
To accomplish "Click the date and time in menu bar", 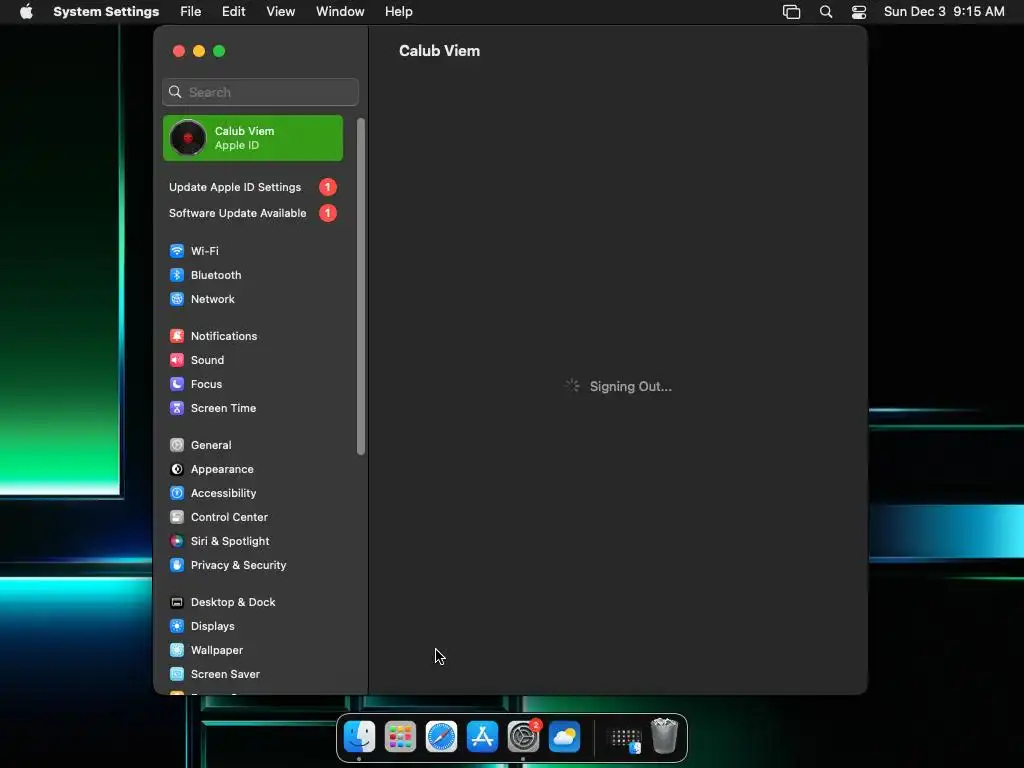I will (944, 12).
